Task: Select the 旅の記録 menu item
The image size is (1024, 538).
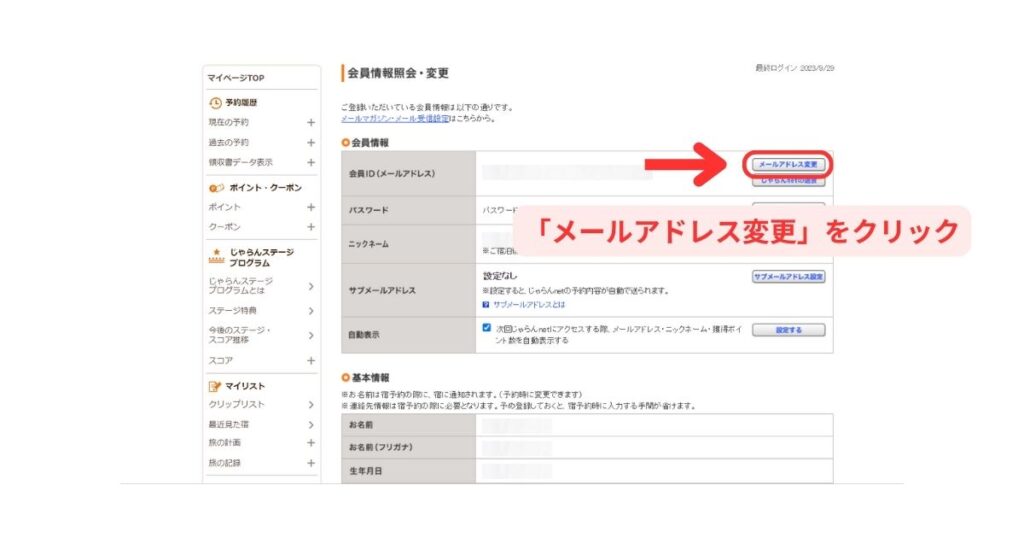Action: 225,463
